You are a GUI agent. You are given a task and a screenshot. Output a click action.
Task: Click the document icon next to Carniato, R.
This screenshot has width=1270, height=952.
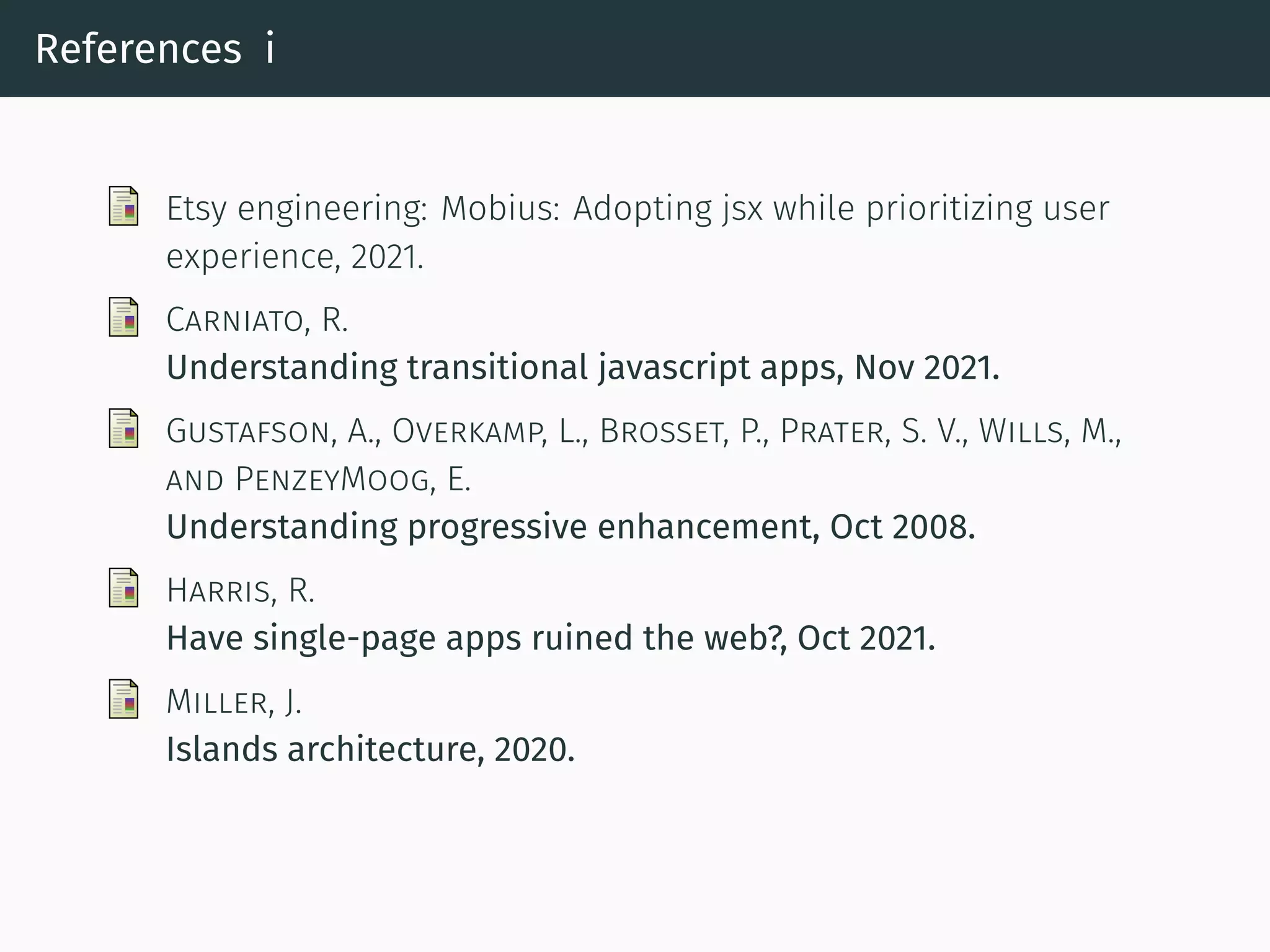point(123,317)
